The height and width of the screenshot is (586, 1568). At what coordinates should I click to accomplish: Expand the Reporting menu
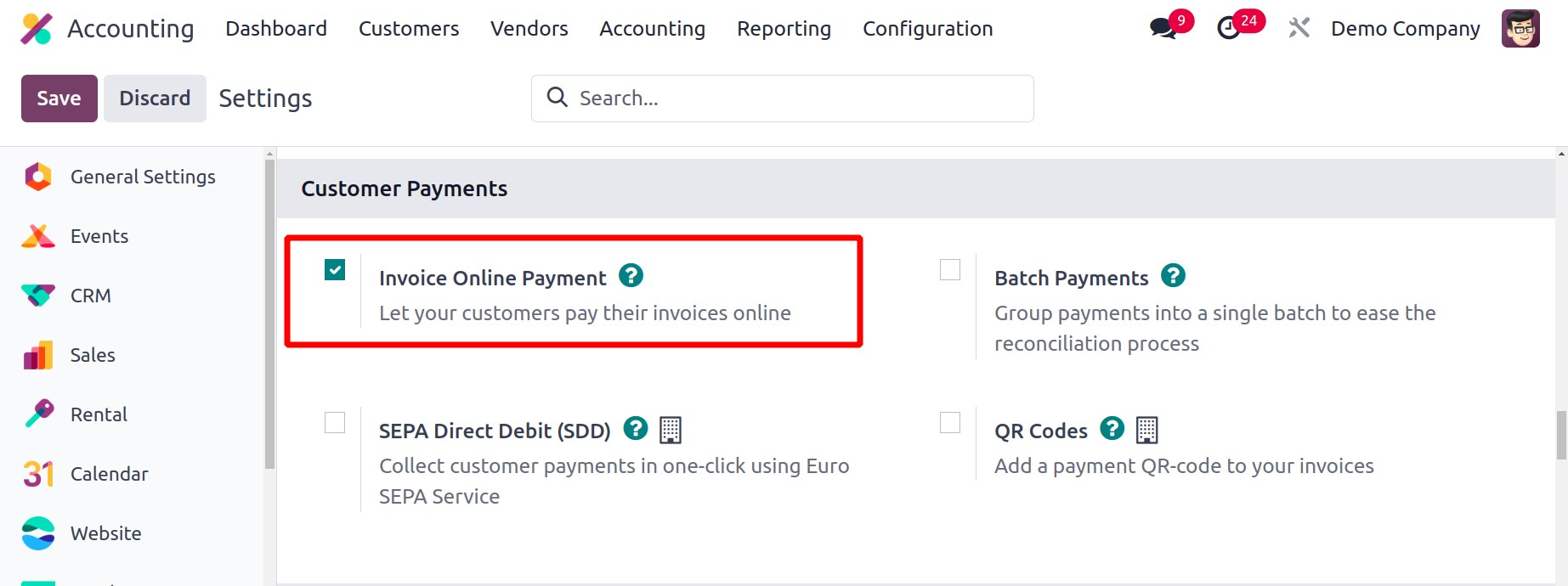tap(784, 29)
